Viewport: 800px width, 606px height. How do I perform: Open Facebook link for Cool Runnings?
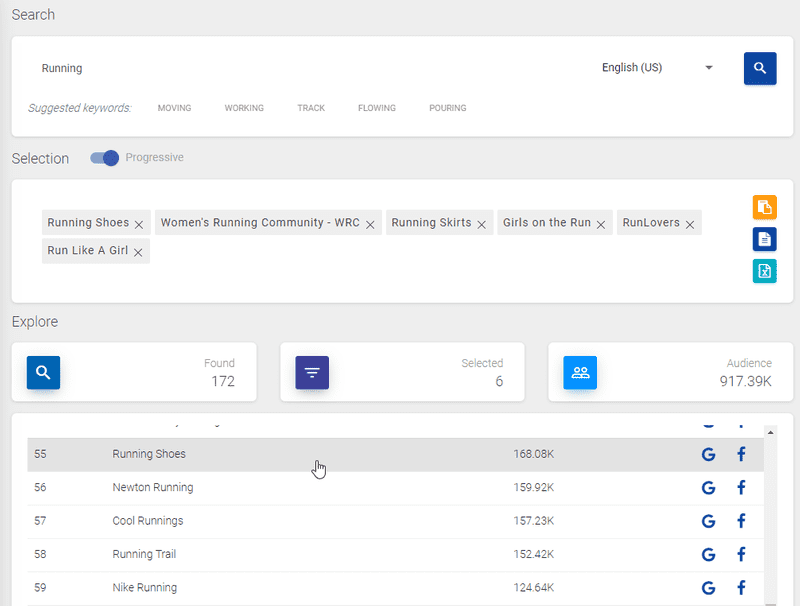[x=741, y=521]
